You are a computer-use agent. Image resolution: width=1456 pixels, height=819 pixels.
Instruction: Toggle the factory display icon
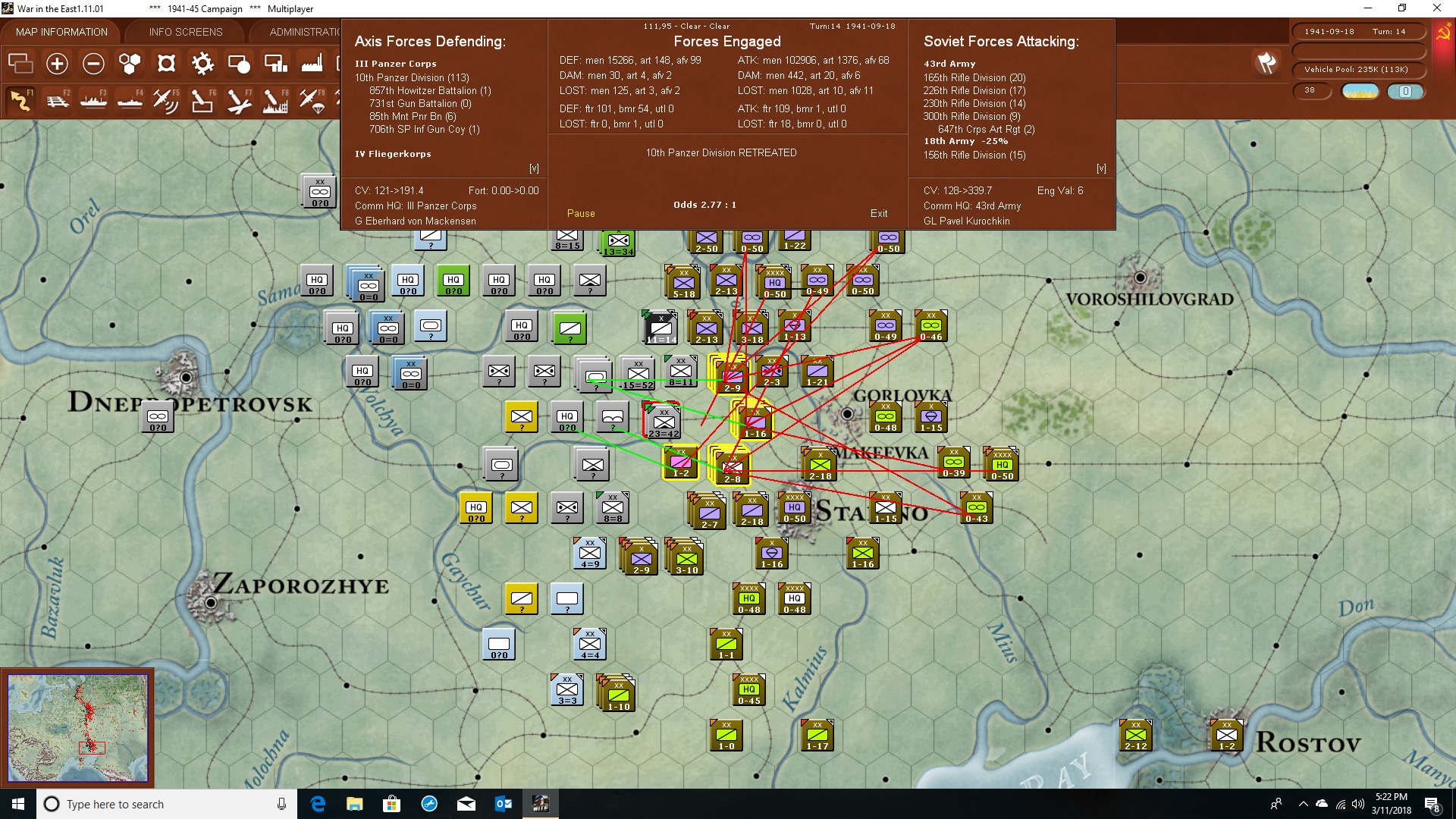point(312,64)
